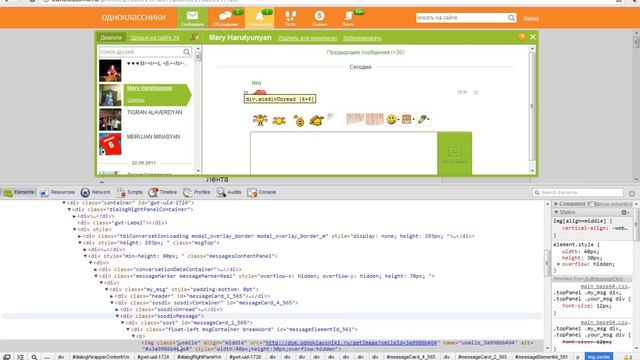The image size is (640, 360).
Task: Insert the second smiley with purple pom-poms
Action: (279, 121)
